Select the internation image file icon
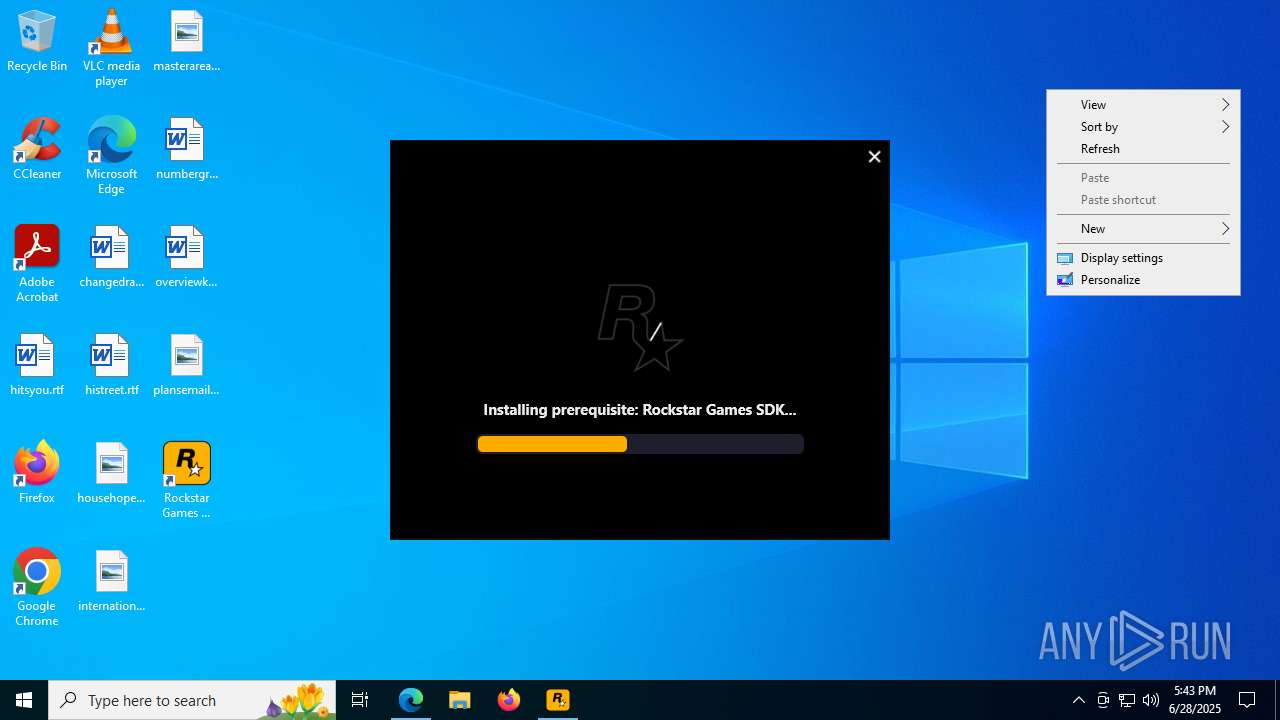 pos(111,581)
